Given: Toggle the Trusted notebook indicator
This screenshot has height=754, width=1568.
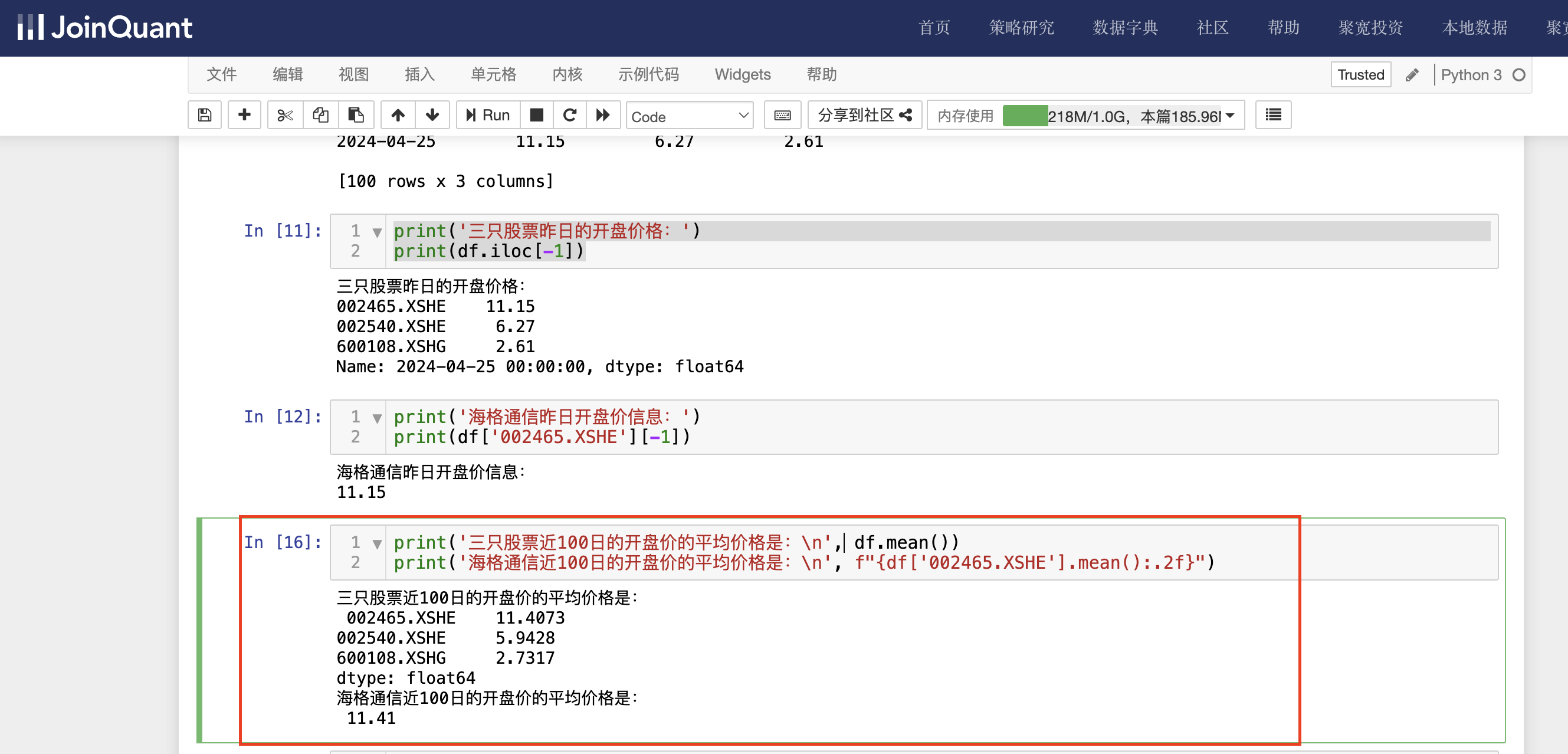Looking at the screenshot, I should 1360,75.
